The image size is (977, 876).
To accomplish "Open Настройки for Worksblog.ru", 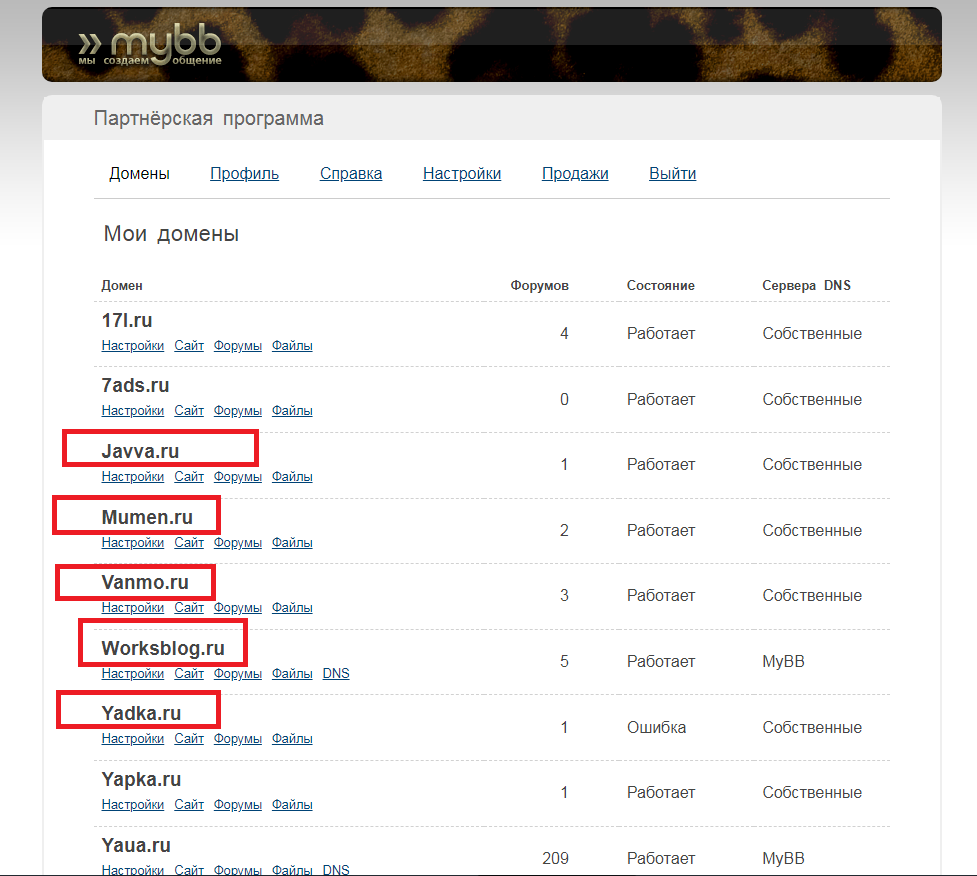I will pos(133,674).
